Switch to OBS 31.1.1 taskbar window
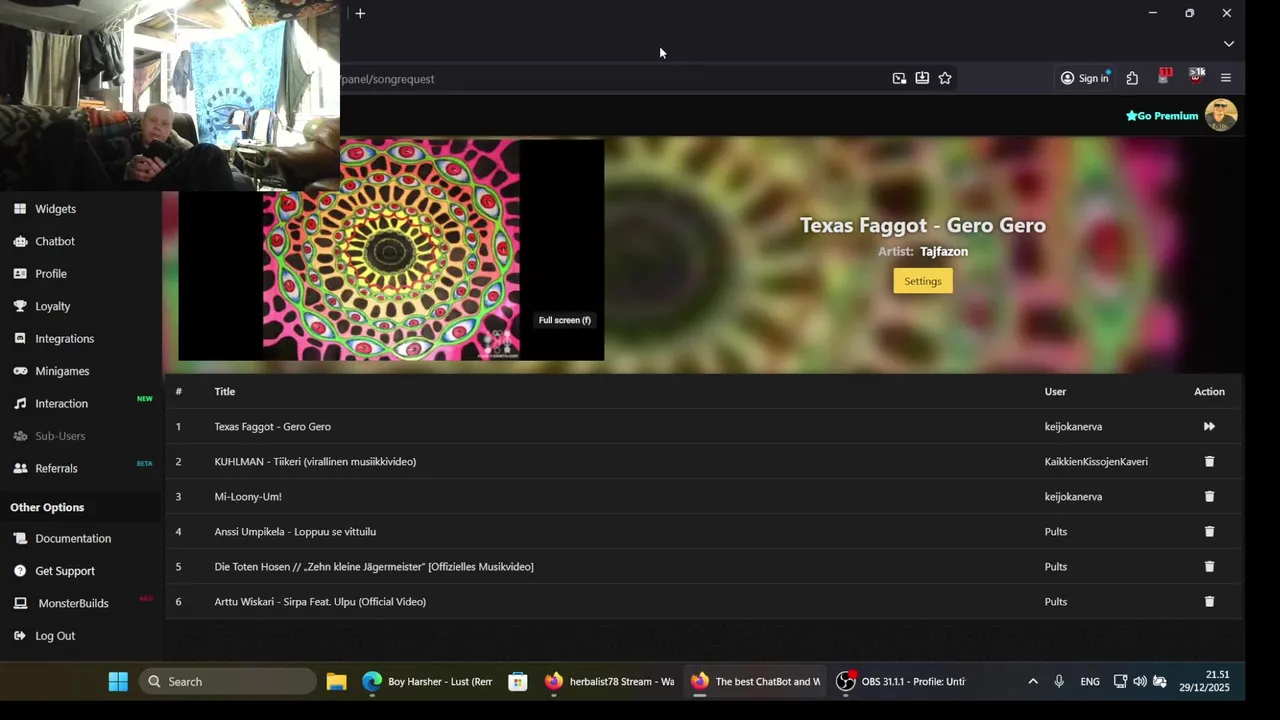Viewport: 1280px width, 720px height. pos(902,682)
